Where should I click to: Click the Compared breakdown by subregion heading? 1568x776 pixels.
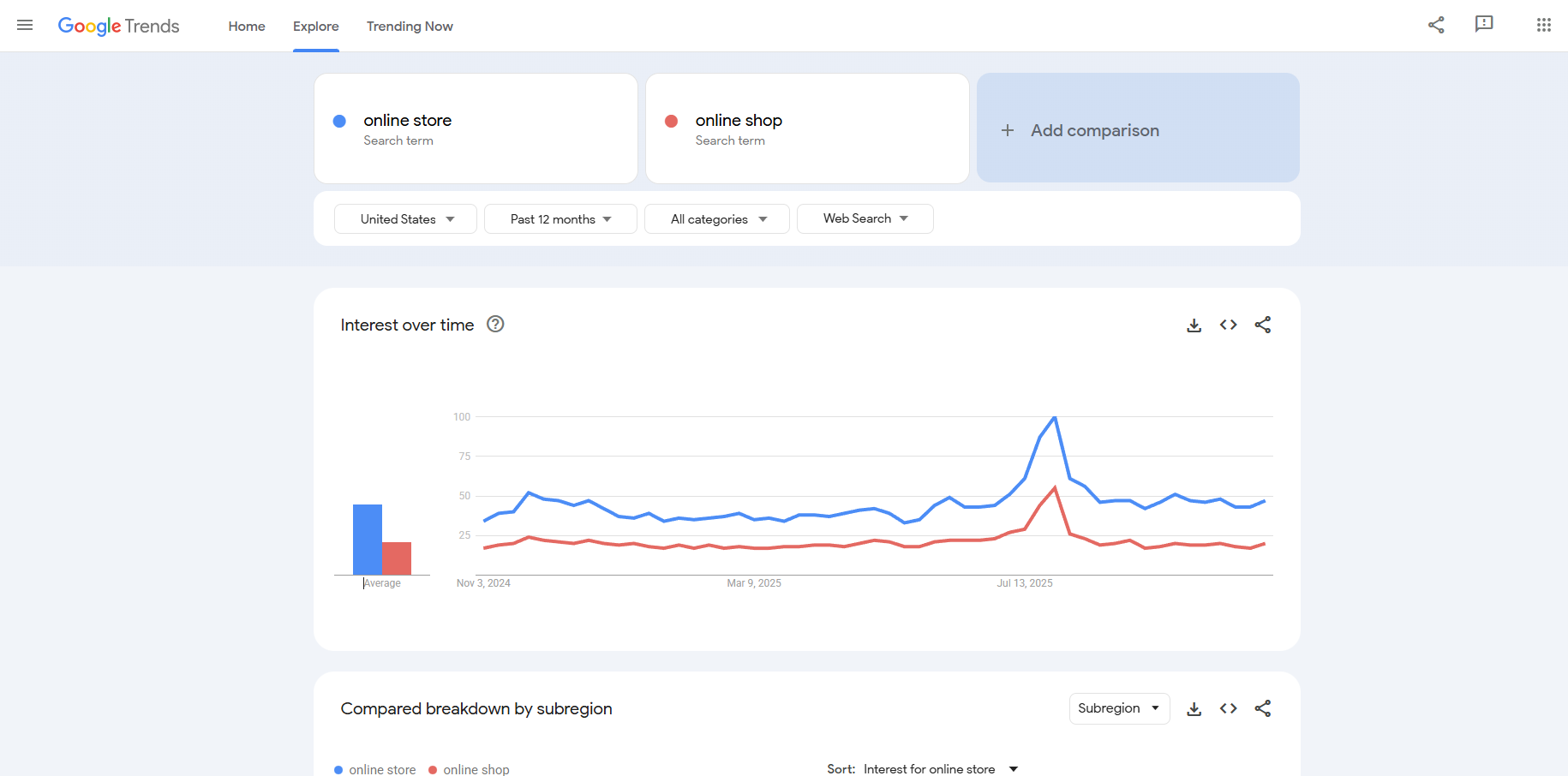coord(476,709)
